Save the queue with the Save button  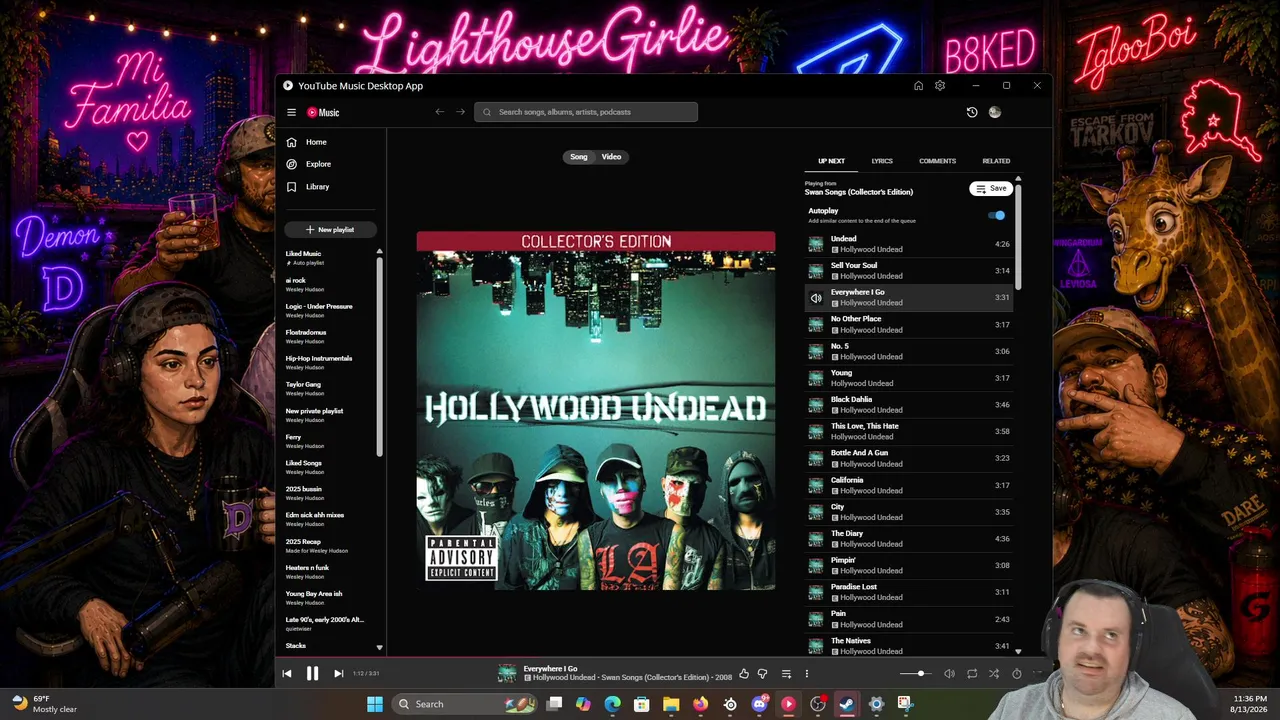point(991,189)
